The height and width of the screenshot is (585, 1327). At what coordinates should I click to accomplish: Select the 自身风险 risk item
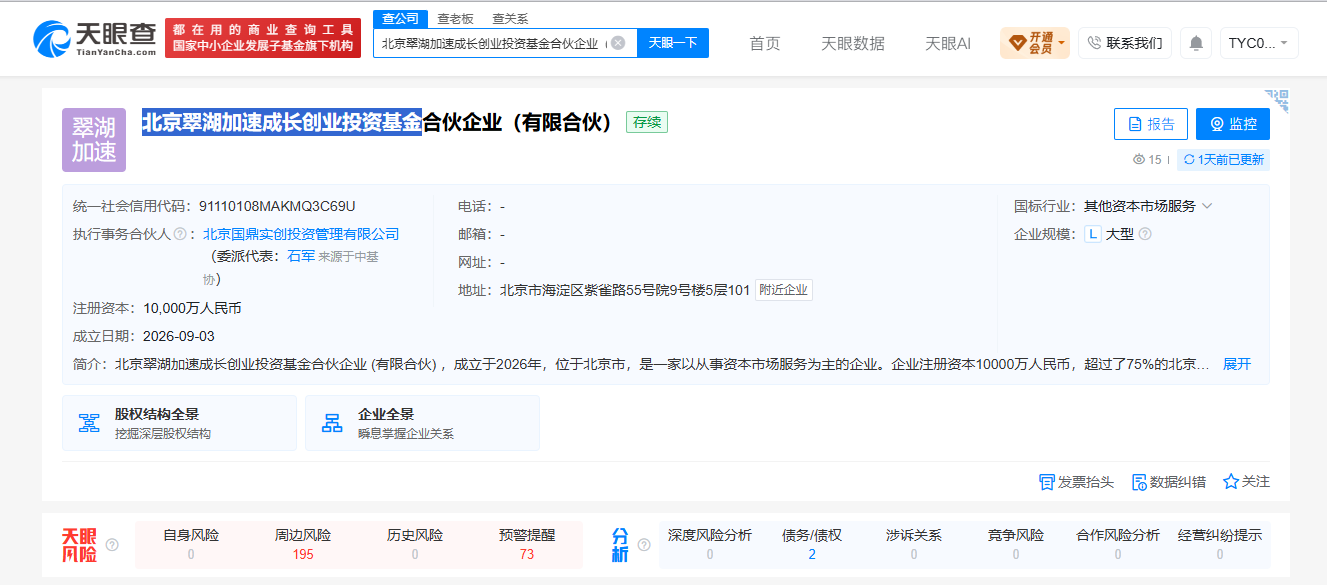point(191,545)
